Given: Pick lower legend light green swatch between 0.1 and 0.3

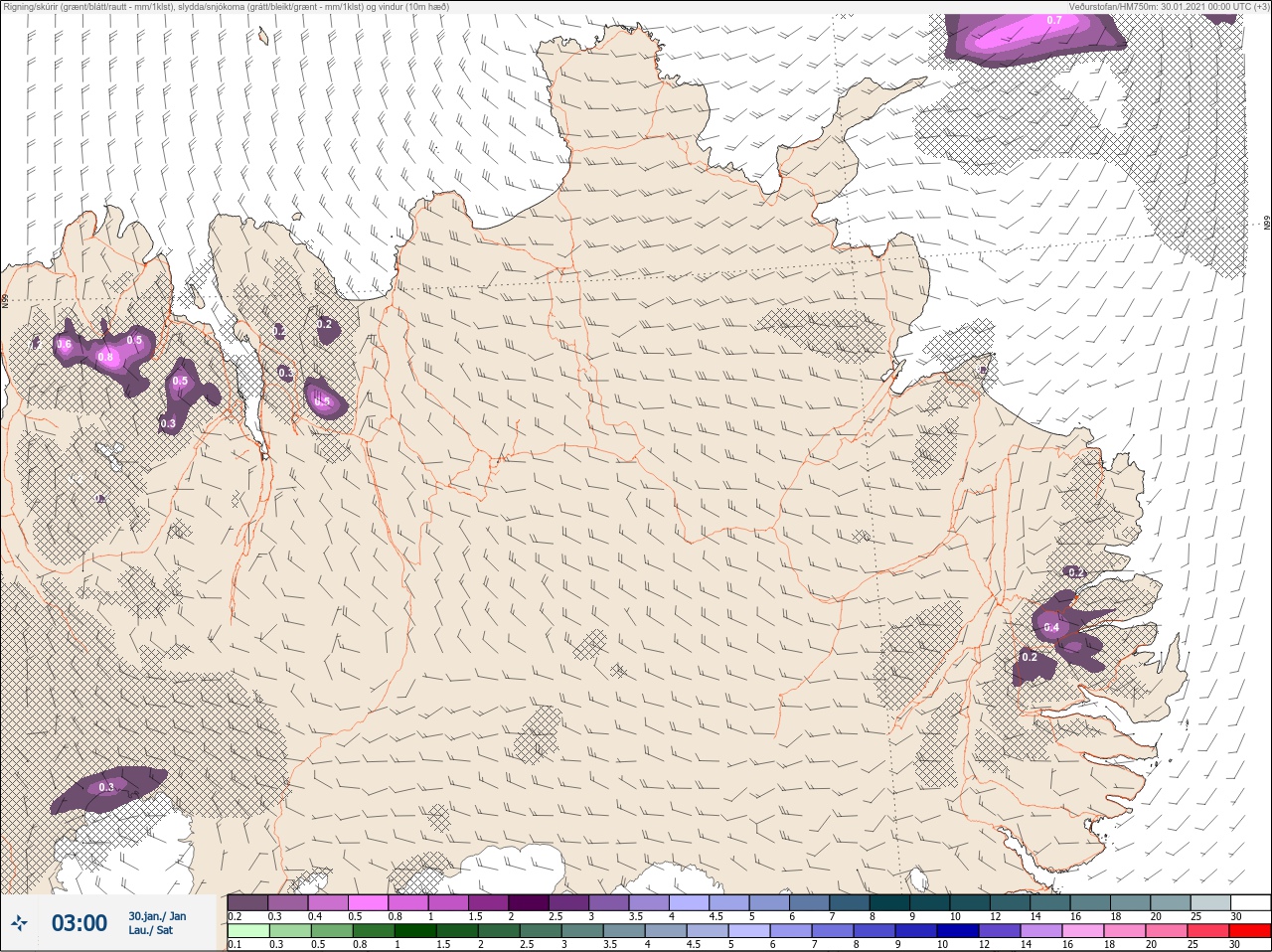Looking at the screenshot, I should pyautogui.click(x=247, y=931).
